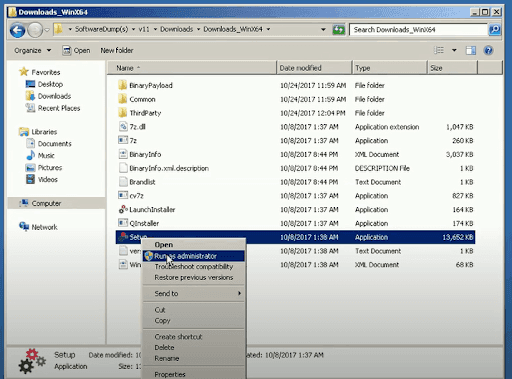
Task: Open the view options dropdown arrow
Action: coord(454,50)
